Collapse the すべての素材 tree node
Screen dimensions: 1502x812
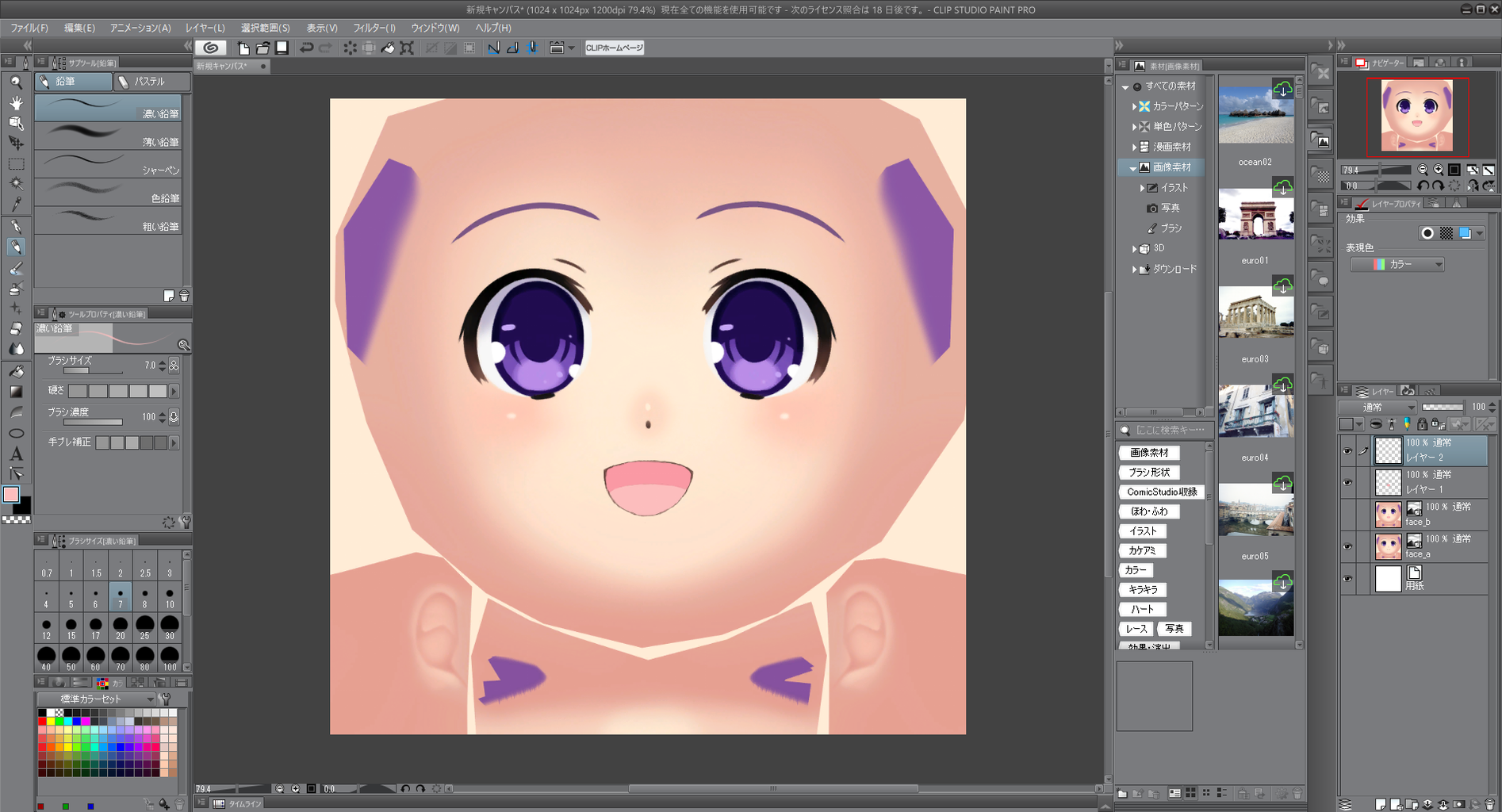pos(1125,86)
